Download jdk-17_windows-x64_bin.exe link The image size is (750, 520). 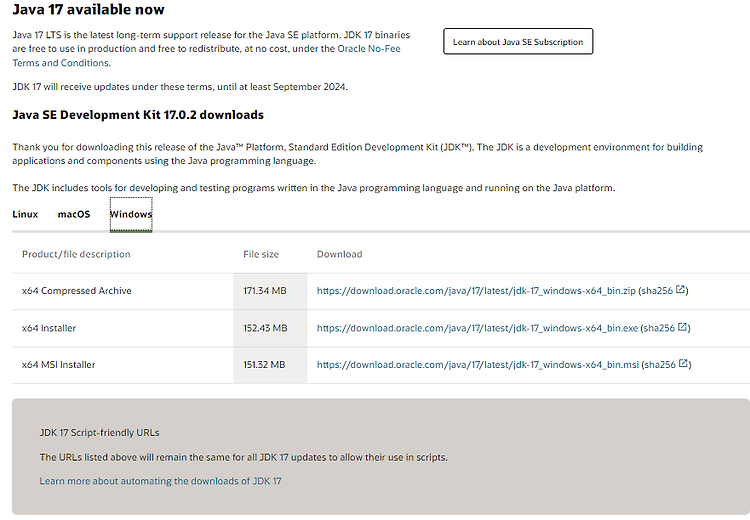coord(477,328)
